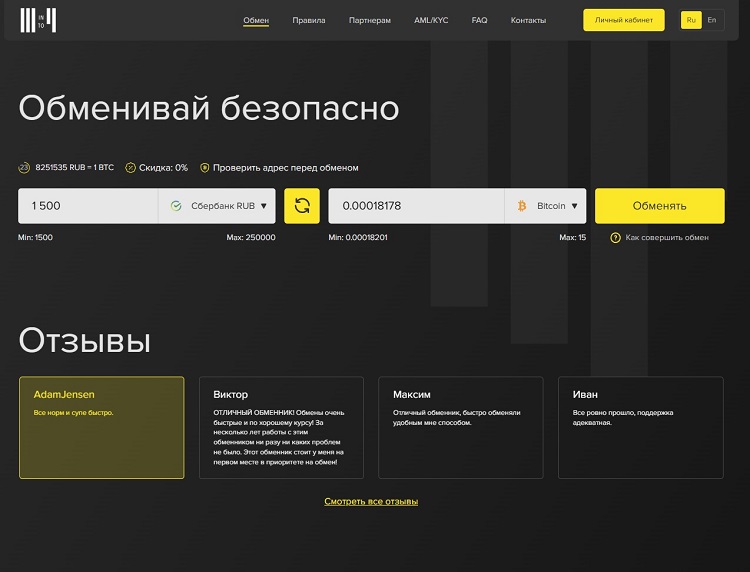Click the Обменять button

click(659, 206)
